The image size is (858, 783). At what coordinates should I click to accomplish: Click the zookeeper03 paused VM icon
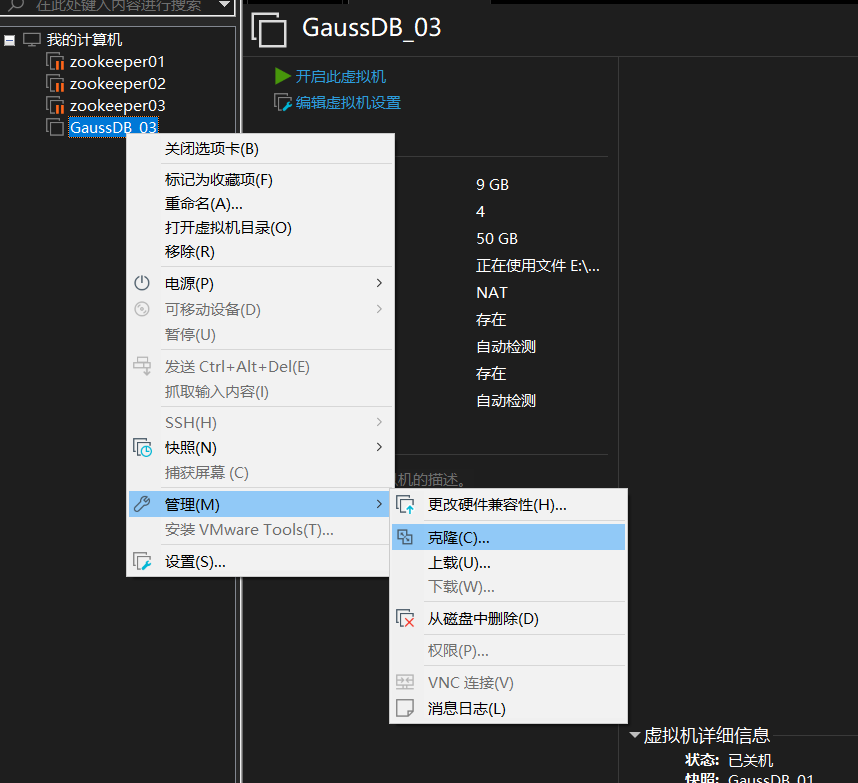click(x=55, y=106)
